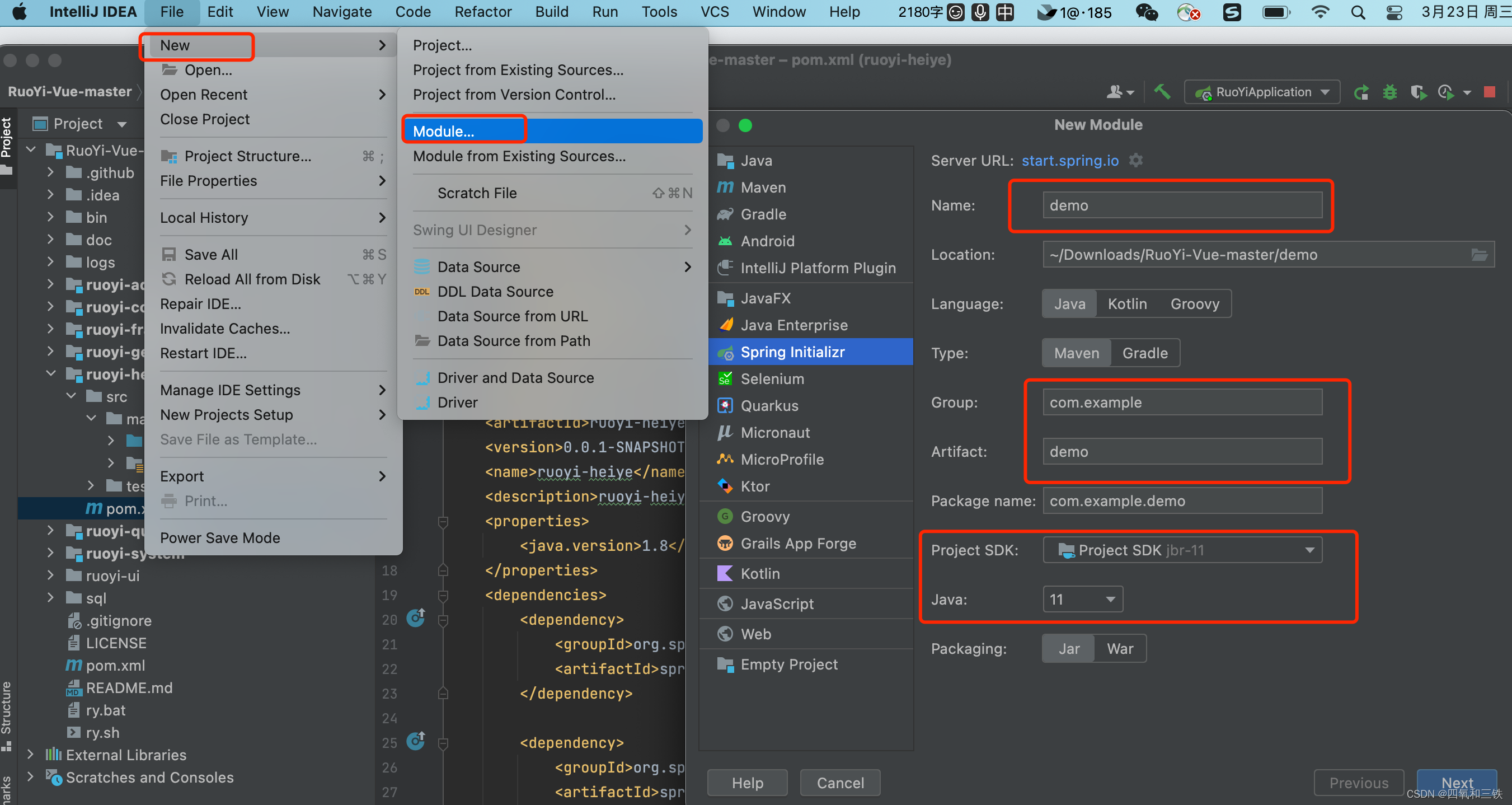
Task: Click the Cancel button
Action: (x=840, y=783)
